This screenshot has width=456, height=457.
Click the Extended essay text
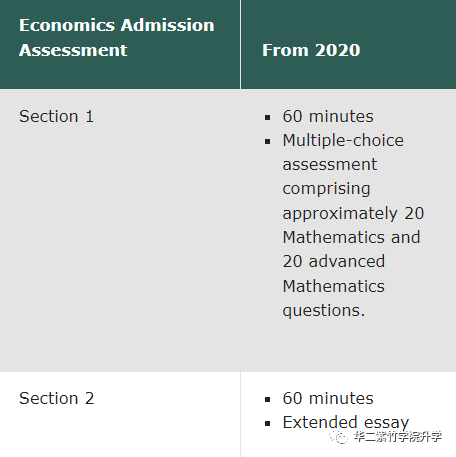pos(346,423)
